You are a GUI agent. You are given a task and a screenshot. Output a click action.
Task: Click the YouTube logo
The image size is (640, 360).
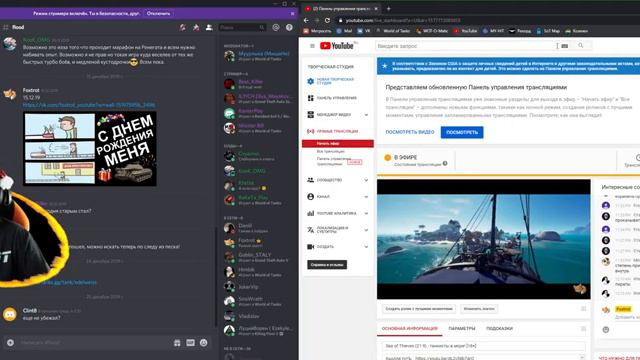[337, 46]
